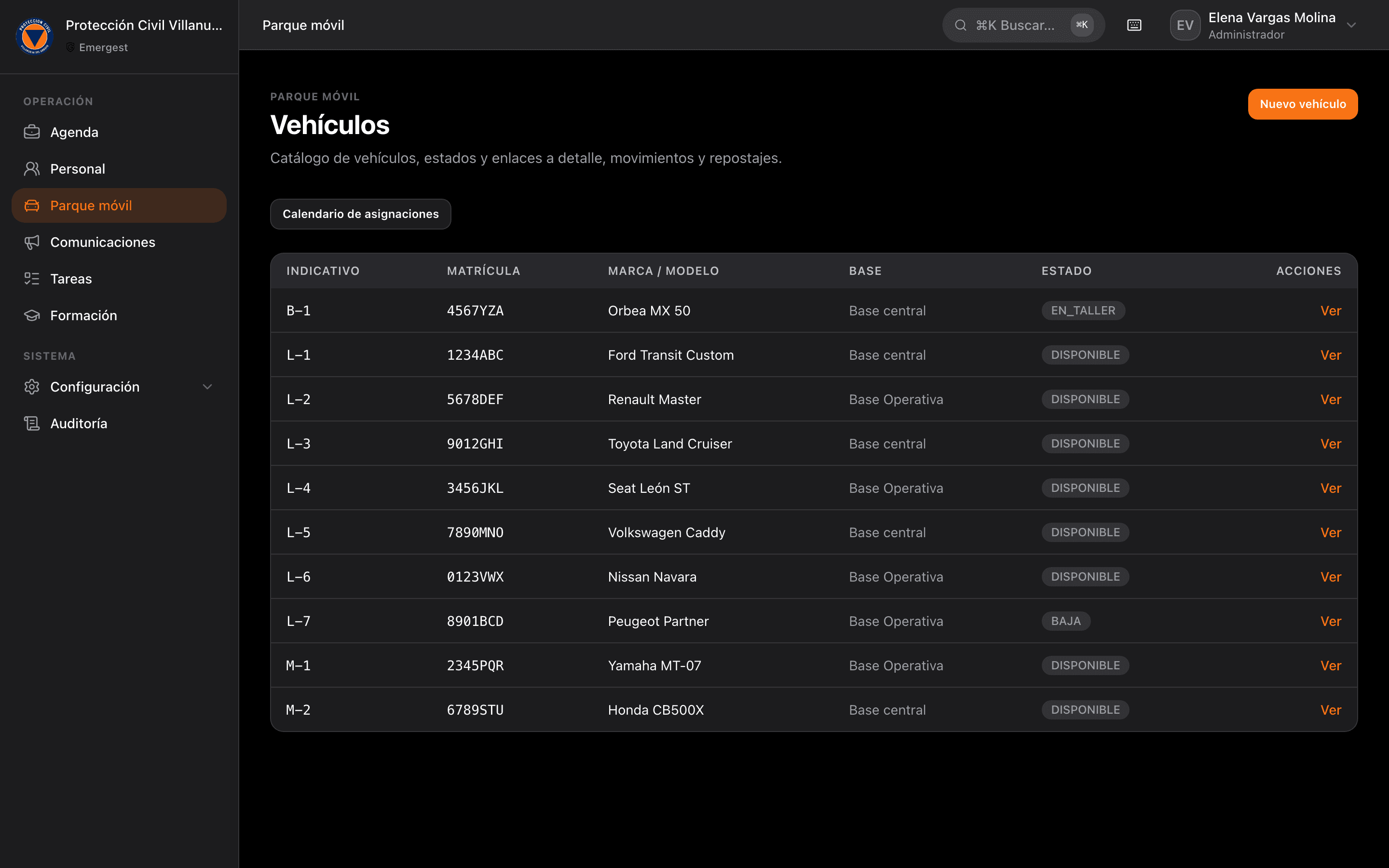Viewport: 1389px width, 868px height.
Task: Click the EN_TALLER status badge
Action: (1083, 311)
